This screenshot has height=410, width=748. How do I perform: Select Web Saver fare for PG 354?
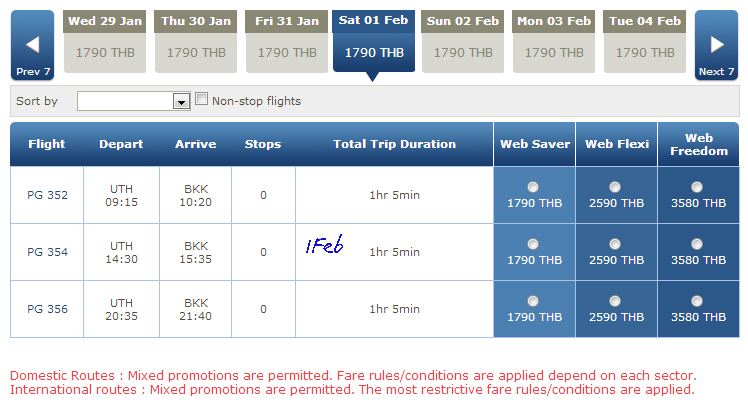(x=532, y=244)
